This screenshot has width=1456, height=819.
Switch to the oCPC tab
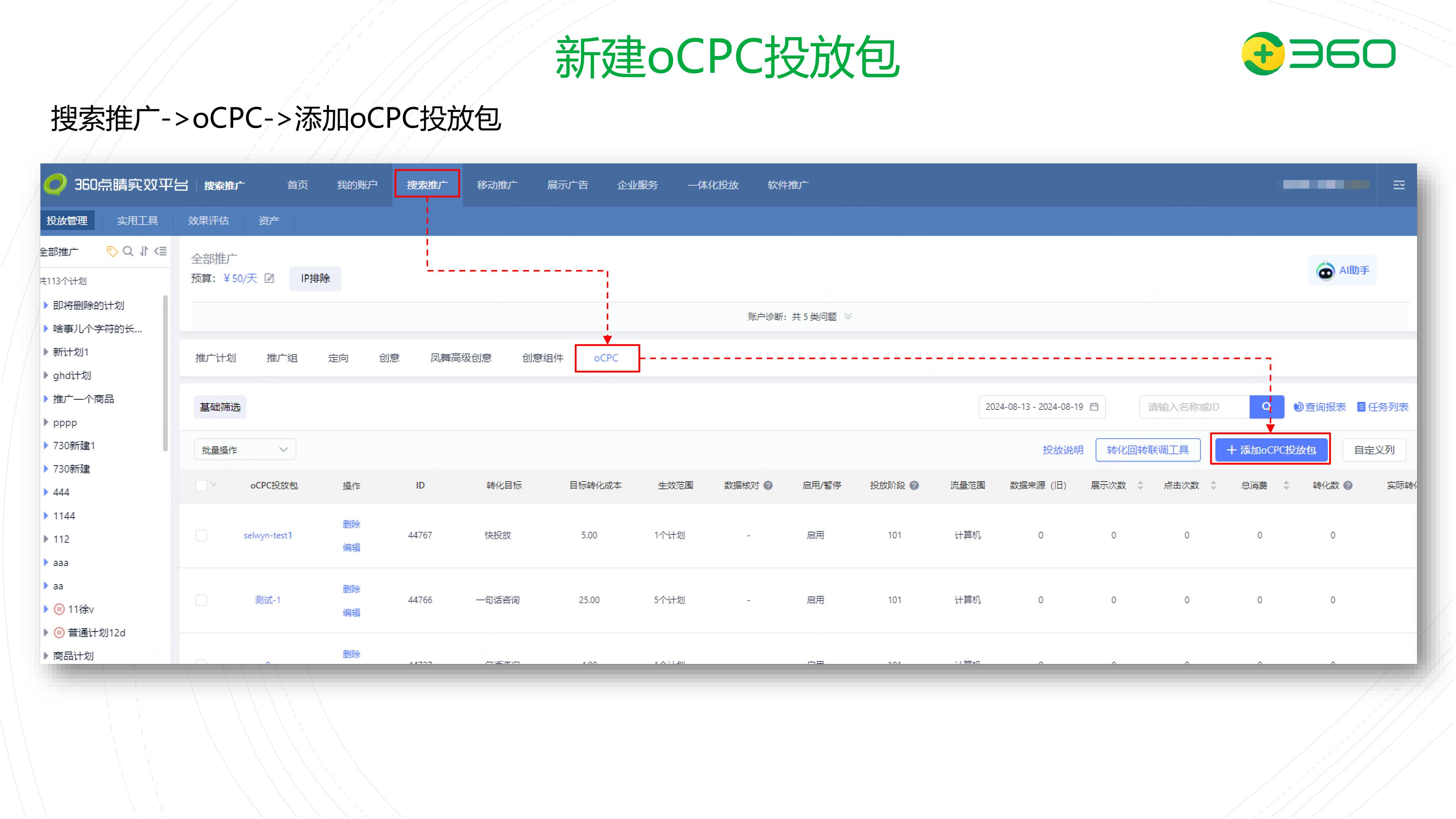pyautogui.click(x=606, y=358)
